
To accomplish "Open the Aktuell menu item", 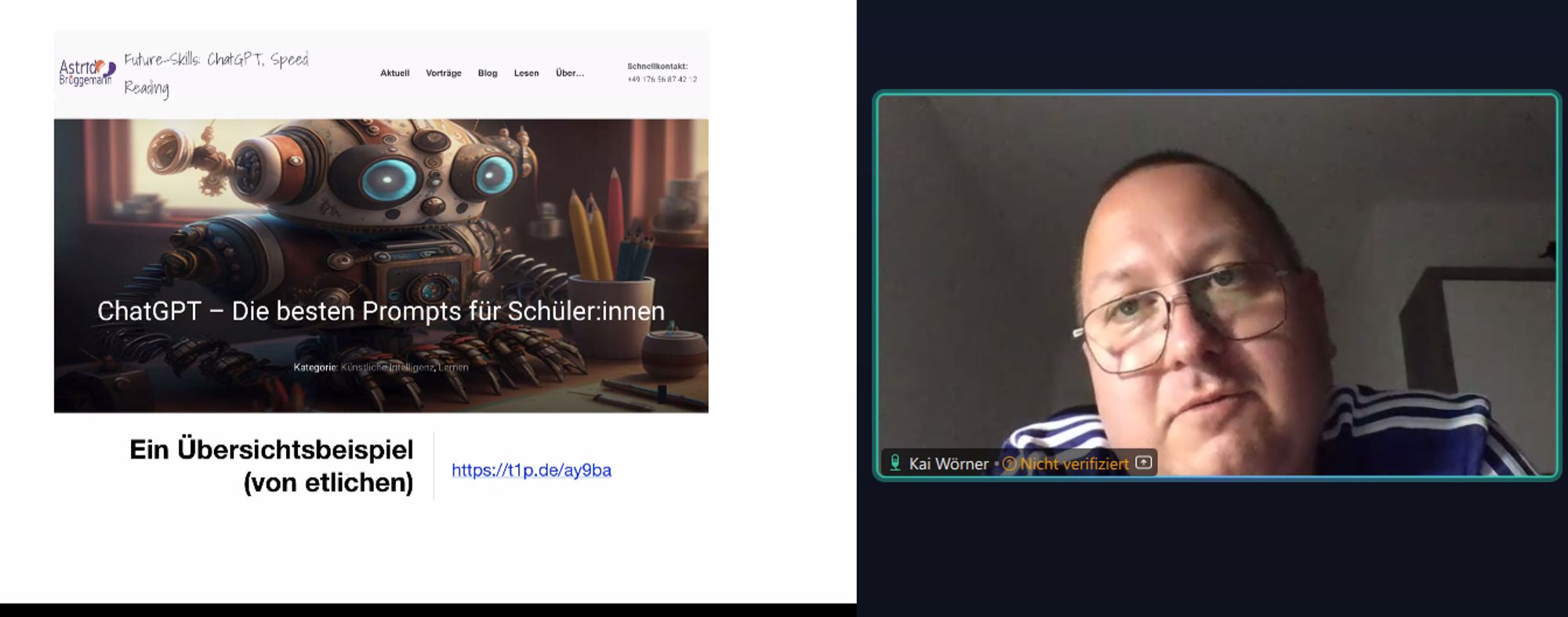I will point(394,73).
